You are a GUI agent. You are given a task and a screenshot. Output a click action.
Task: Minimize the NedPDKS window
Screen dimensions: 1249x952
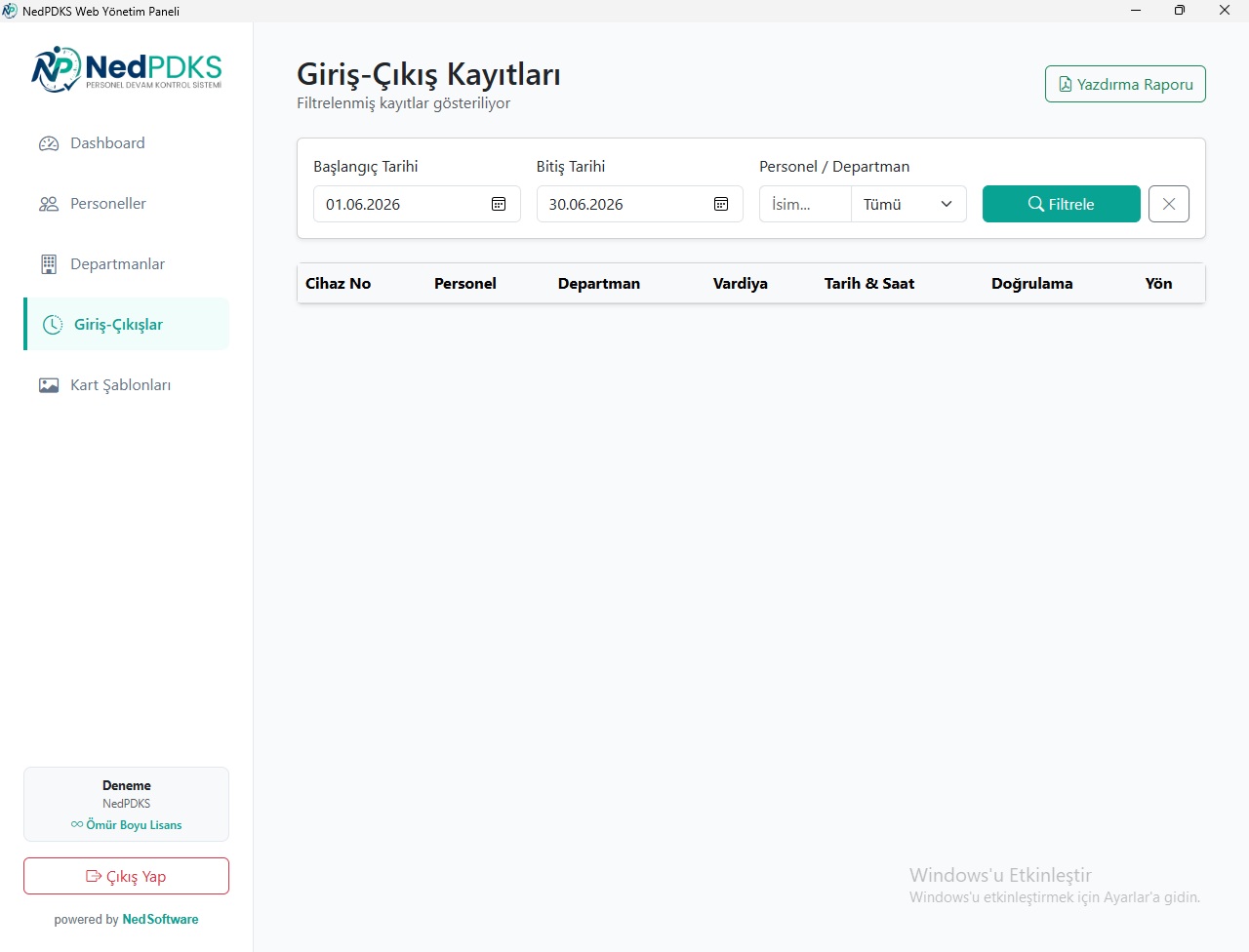tap(1136, 11)
